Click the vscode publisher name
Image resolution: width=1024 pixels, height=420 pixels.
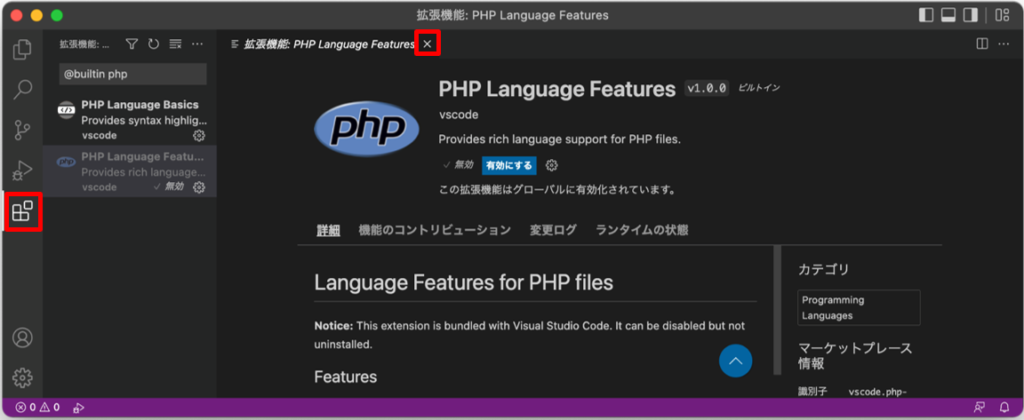pyautogui.click(x=458, y=115)
